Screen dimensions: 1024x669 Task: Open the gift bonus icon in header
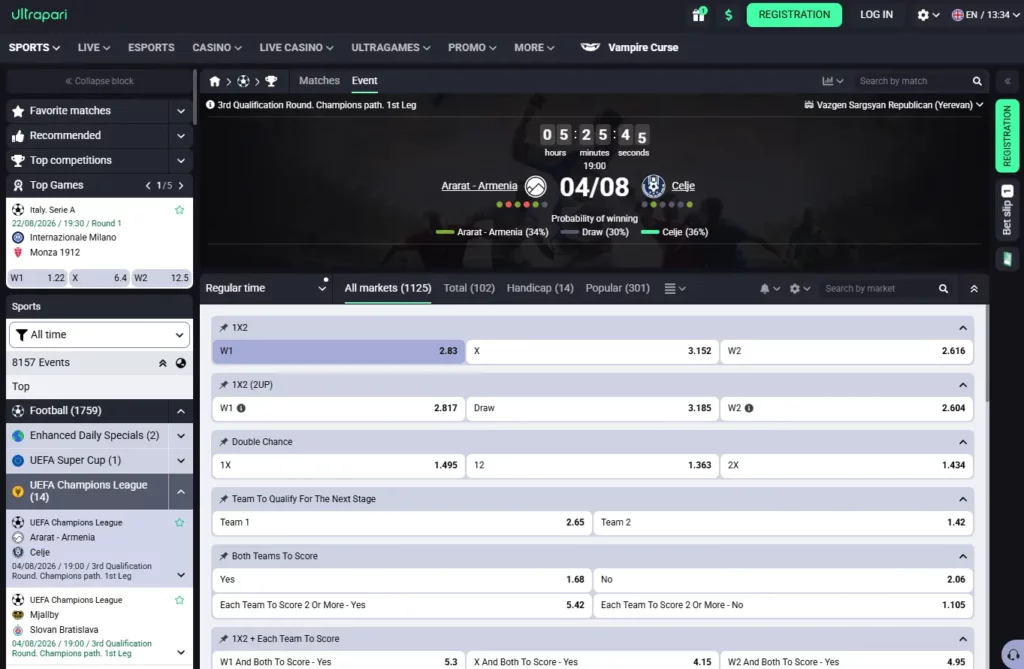(699, 14)
